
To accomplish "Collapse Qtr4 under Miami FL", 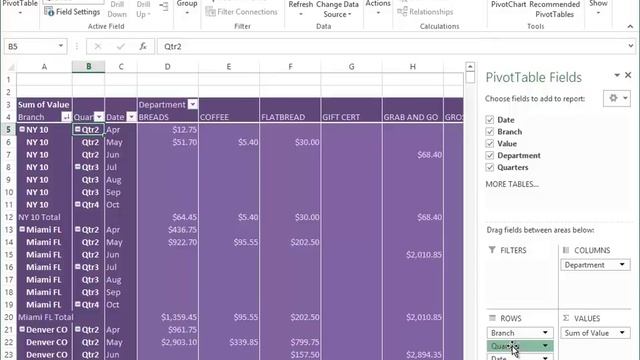I will pyautogui.click(x=77, y=304).
